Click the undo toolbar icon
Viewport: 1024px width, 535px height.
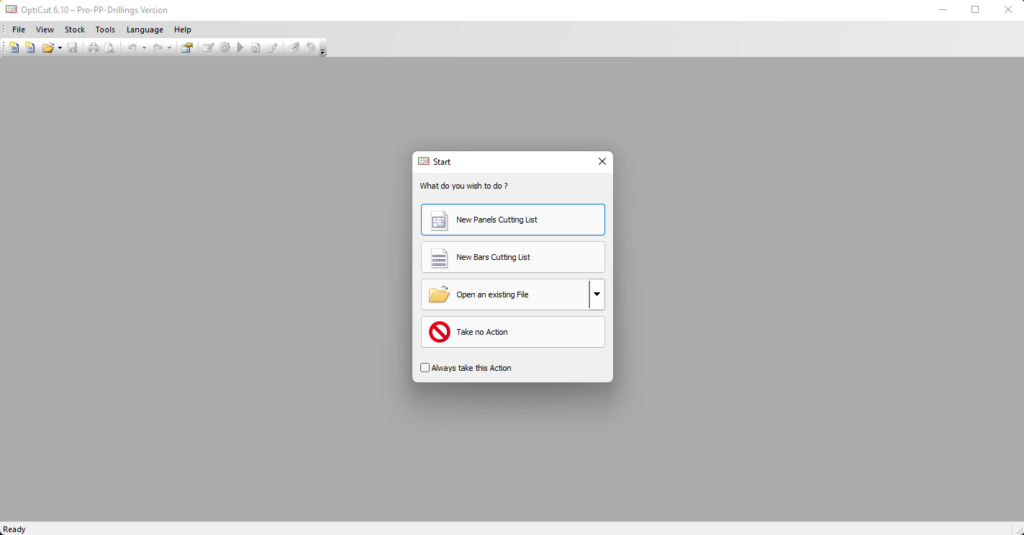coord(132,48)
